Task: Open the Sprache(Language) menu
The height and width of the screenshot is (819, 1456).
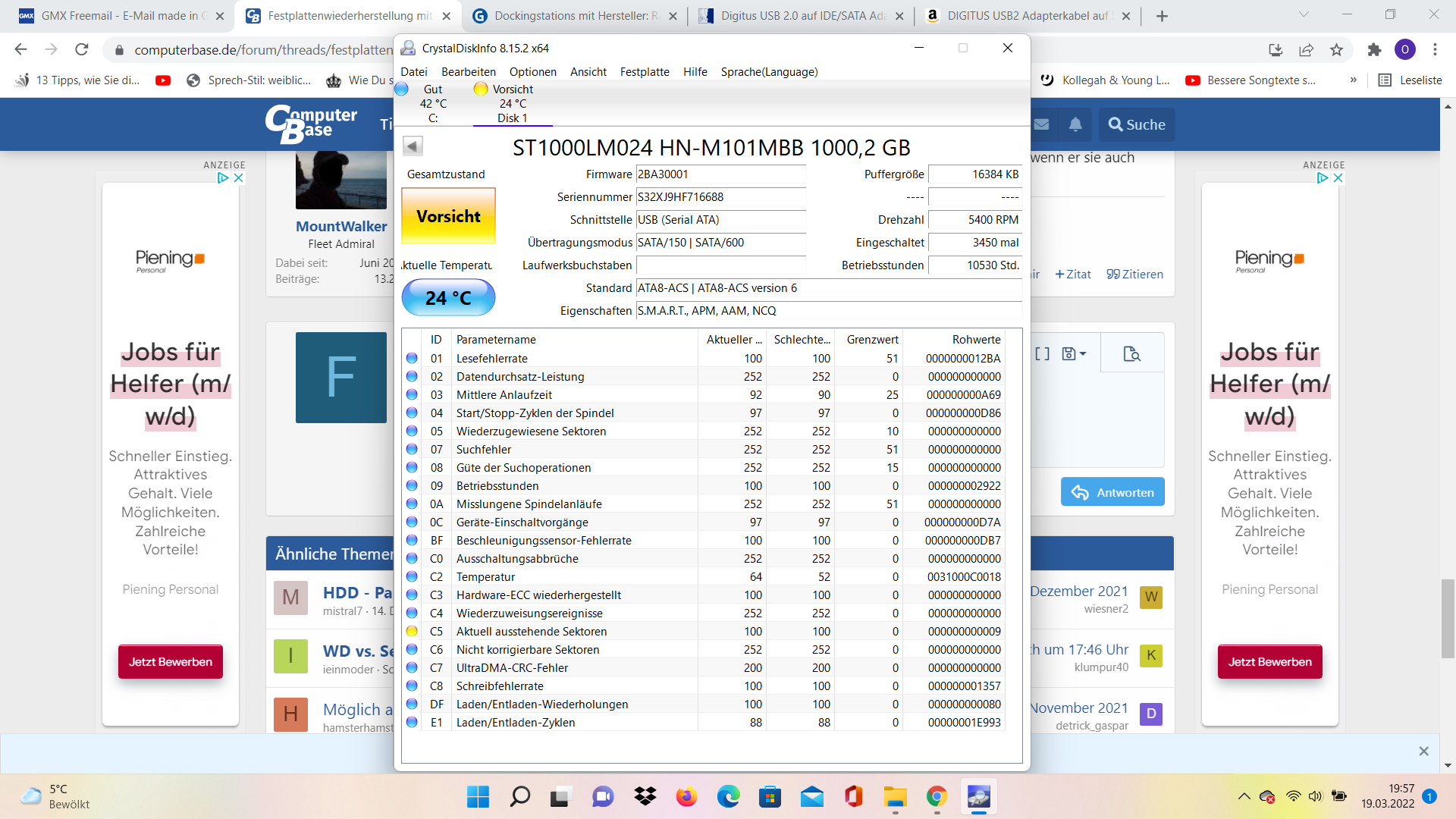Action: (x=769, y=72)
